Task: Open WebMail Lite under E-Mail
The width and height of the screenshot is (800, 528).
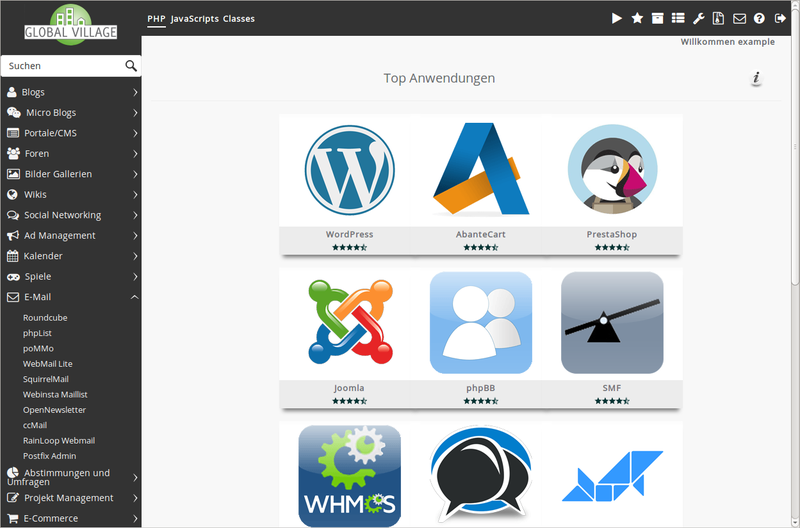Action: (47, 364)
